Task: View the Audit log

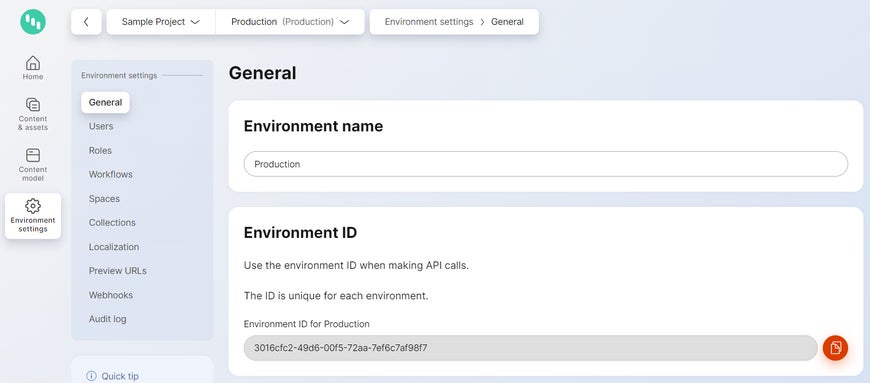Action: (107, 319)
